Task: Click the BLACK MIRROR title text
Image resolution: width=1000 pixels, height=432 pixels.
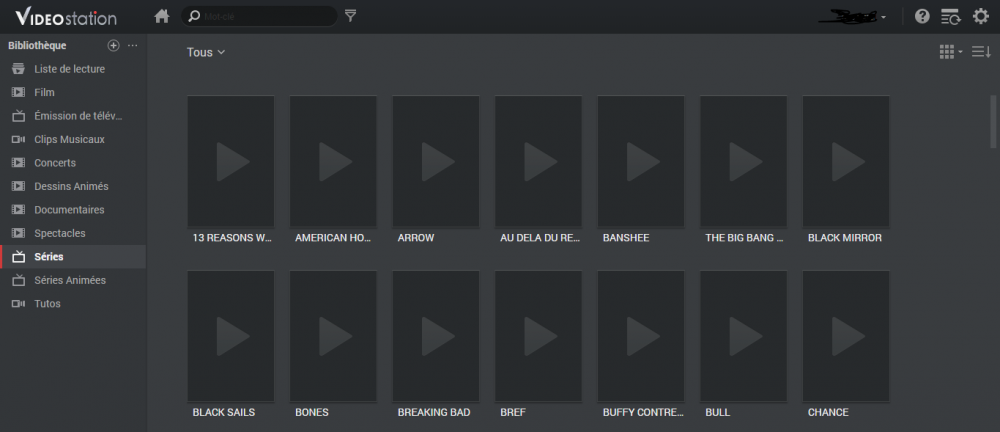Action: click(x=845, y=238)
